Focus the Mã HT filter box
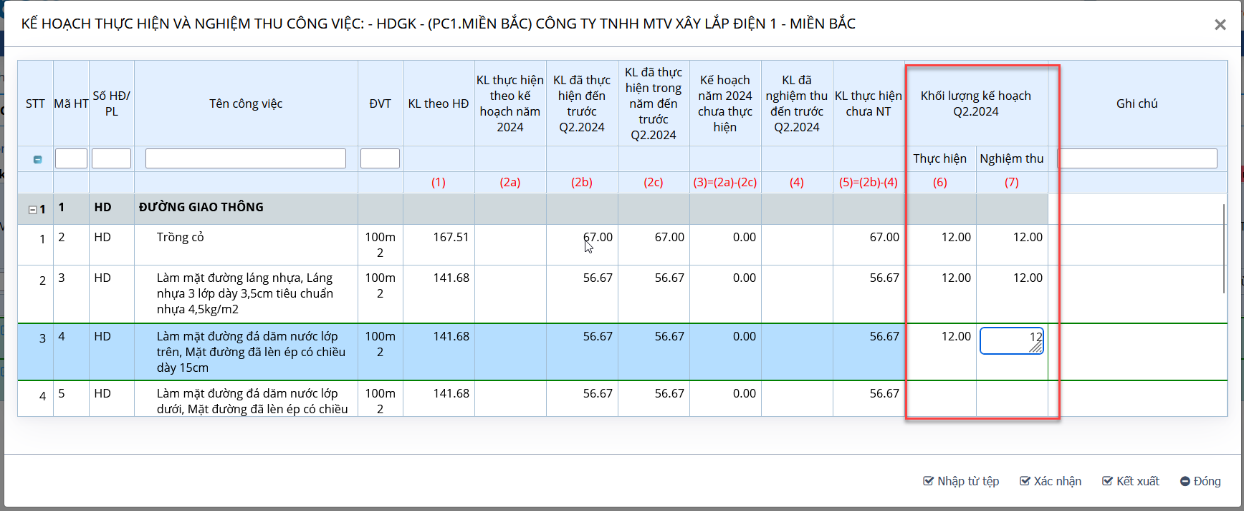The image size is (1244, 511). [x=71, y=159]
